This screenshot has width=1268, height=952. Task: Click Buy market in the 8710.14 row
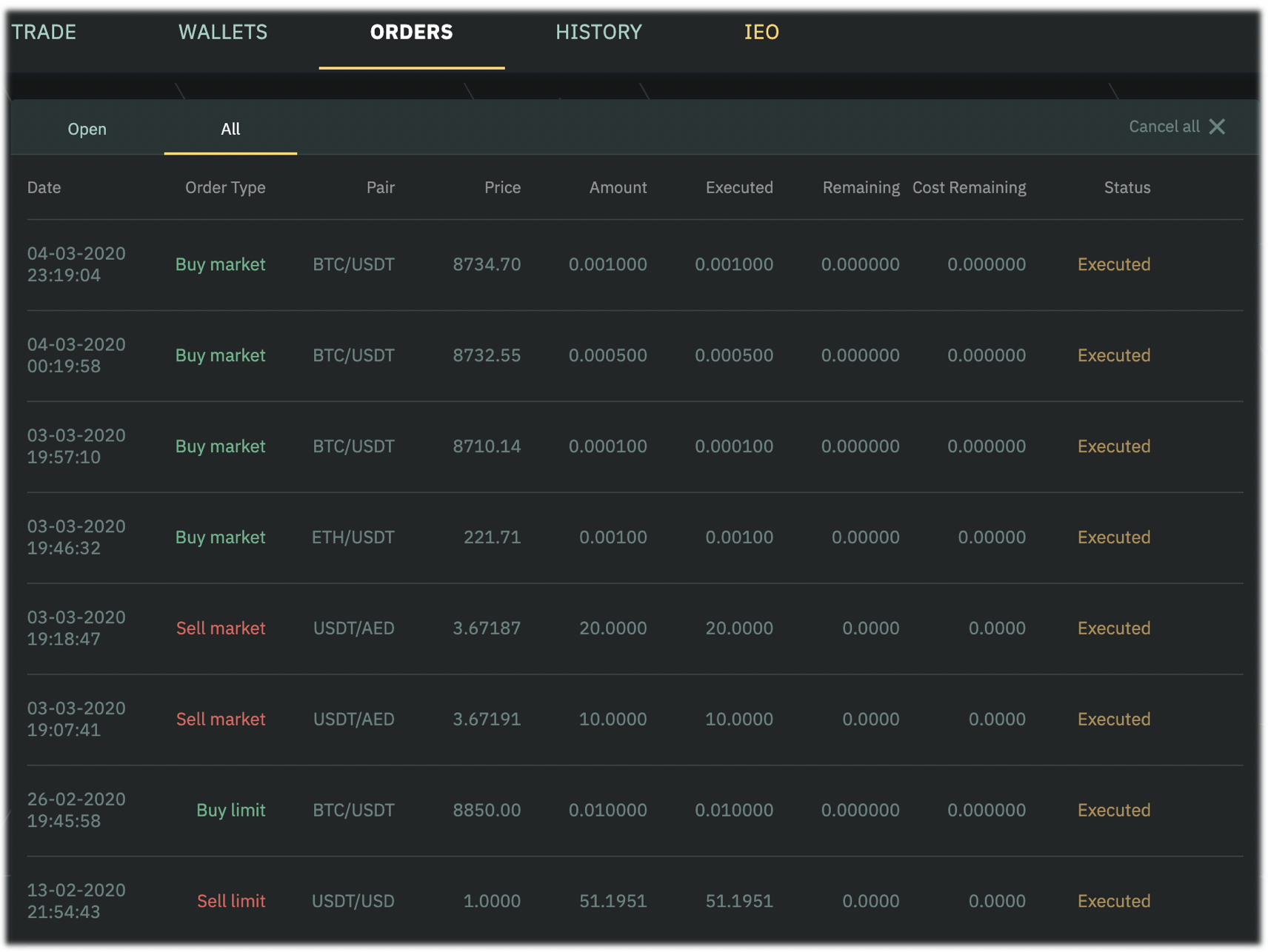[x=220, y=446]
